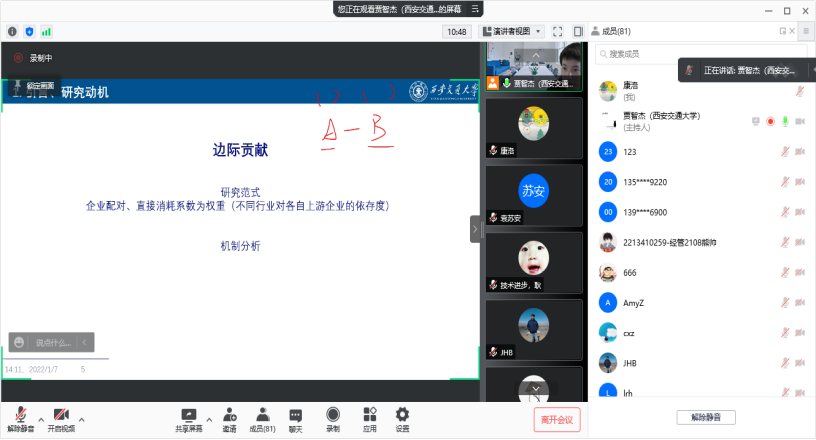Viewport: 816px width, 440px height.
Task: Open the 演讲者视图 view dropdown
Action: (514, 32)
